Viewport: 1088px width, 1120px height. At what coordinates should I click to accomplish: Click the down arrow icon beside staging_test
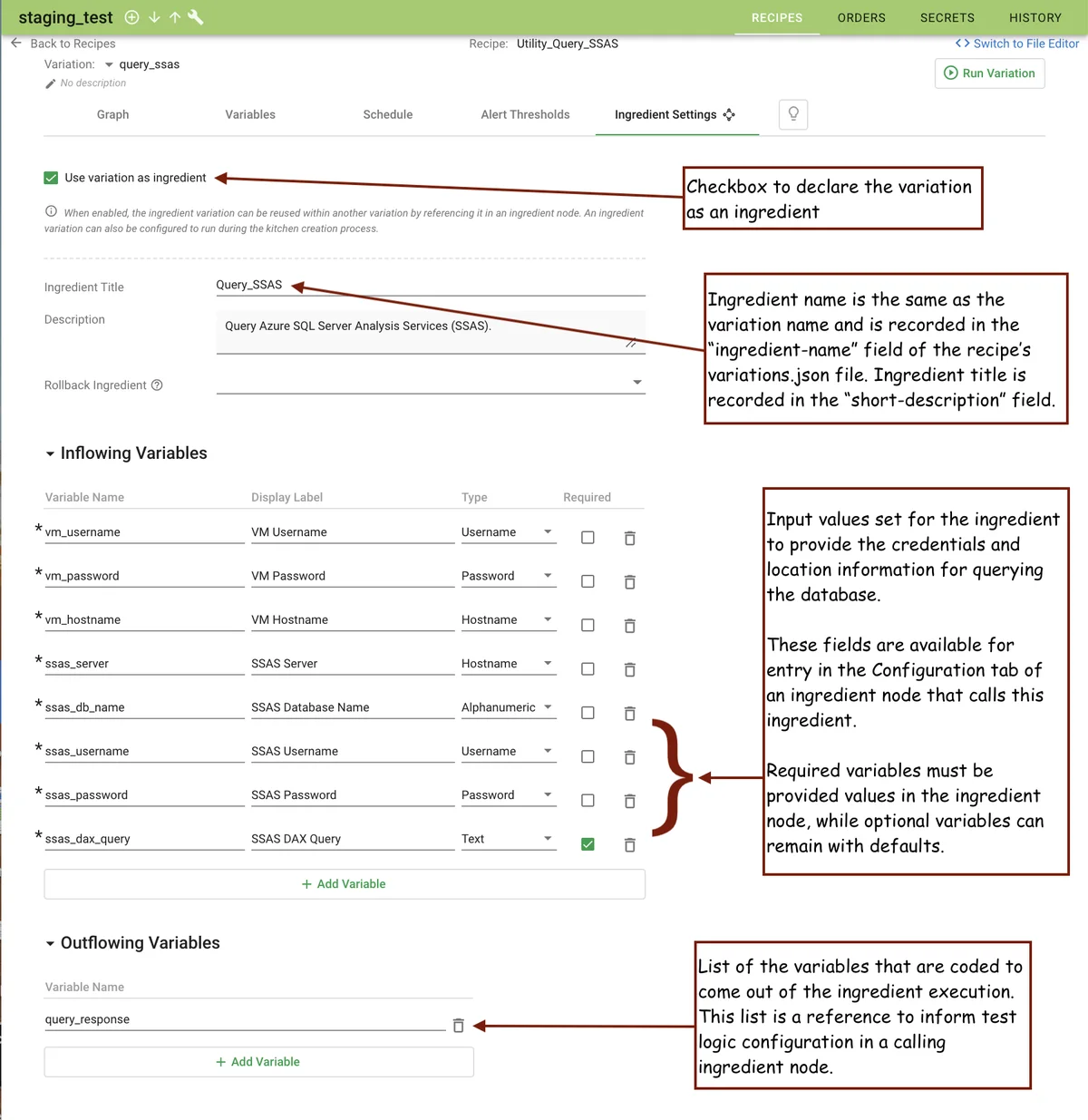[154, 17]
